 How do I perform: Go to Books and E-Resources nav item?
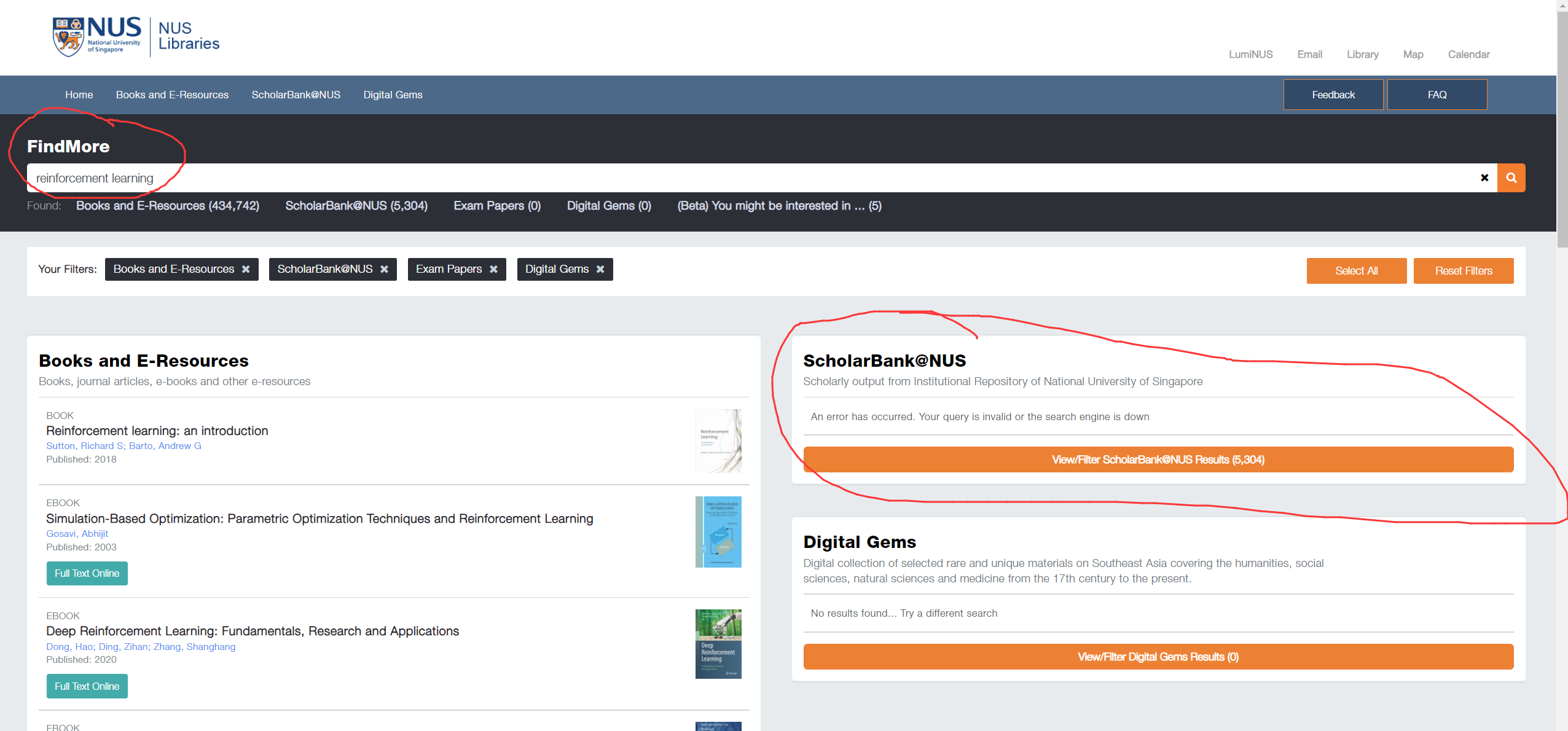click(x=172, y=95)
